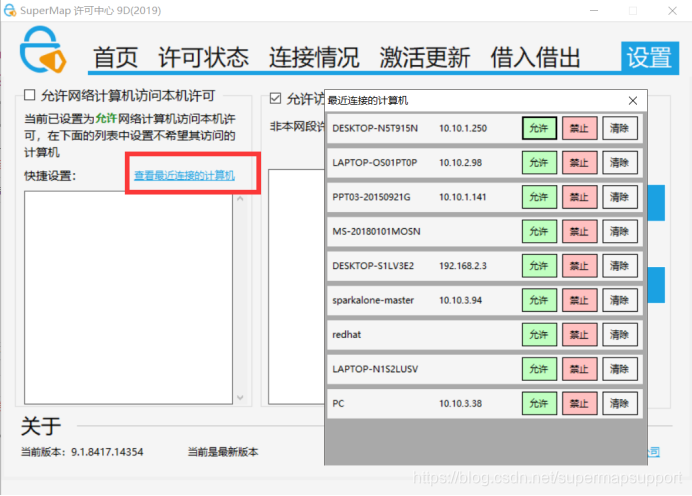Select the DESKTOP-N5T915N computer name
Screen dimensions: 692x496
(375, 128)
